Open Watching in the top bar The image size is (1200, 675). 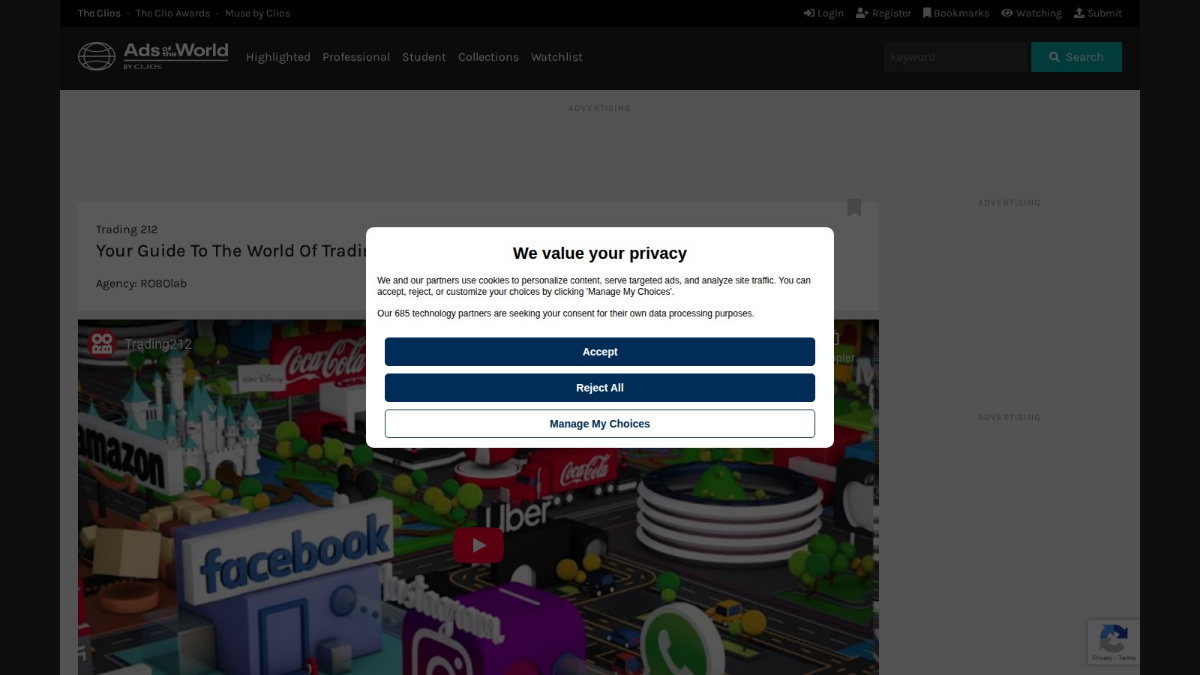click(x=1032, y=13)
